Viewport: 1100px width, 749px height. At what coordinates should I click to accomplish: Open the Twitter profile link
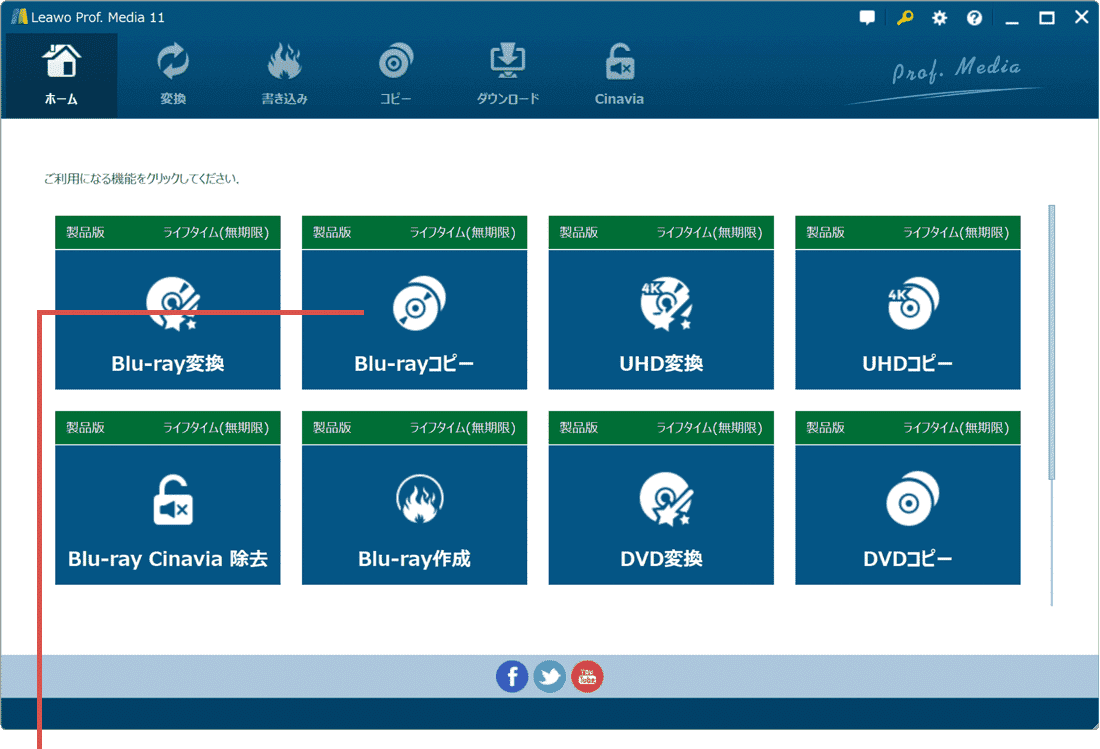pos(549,676)
